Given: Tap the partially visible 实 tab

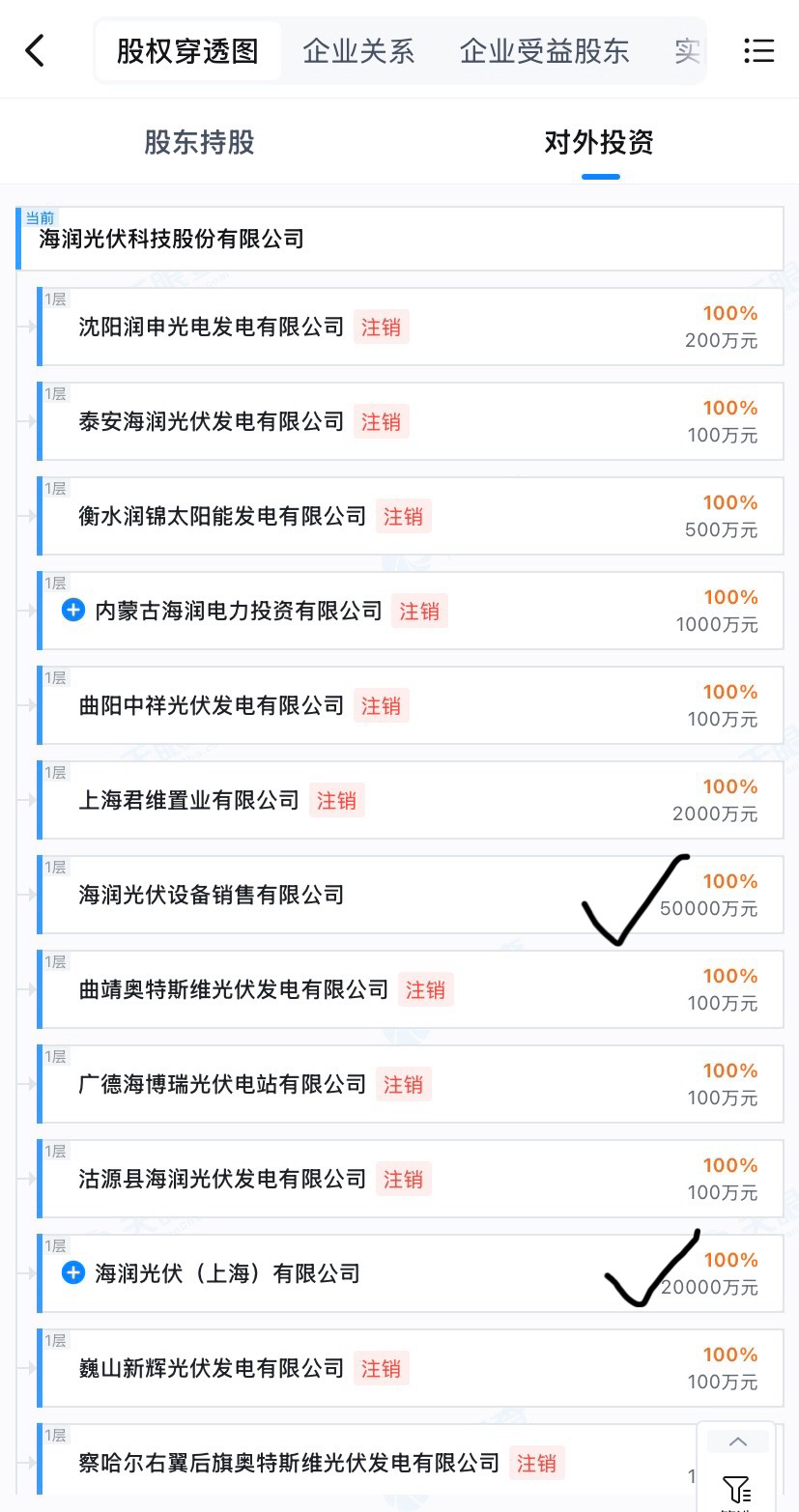Looking at the screenshot, I should click(x=687, y=50).
